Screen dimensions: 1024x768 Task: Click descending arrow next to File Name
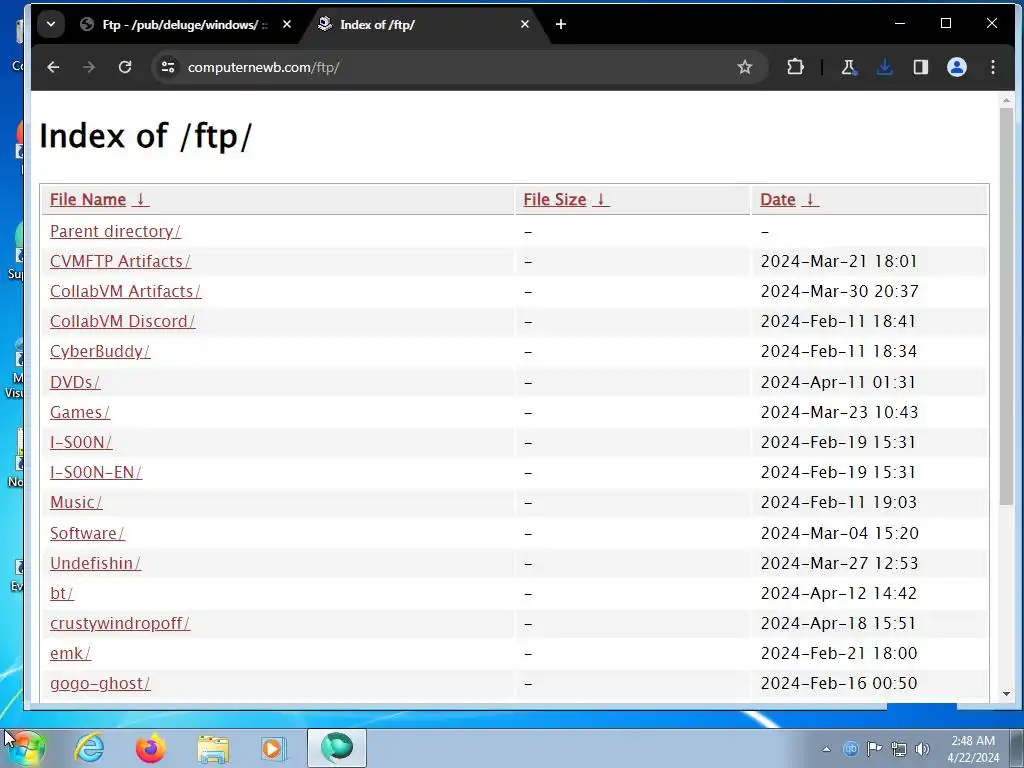click(140, 200)
